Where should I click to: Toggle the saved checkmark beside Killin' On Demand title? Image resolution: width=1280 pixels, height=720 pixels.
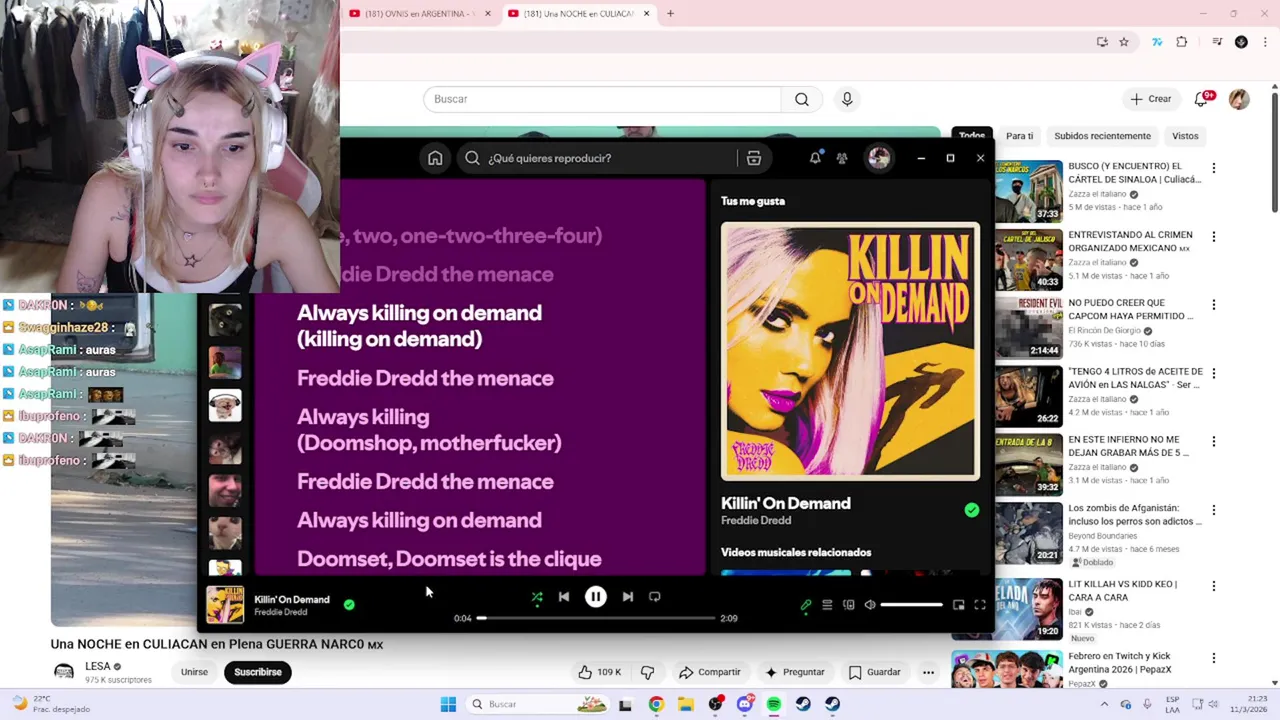point(971,510)
